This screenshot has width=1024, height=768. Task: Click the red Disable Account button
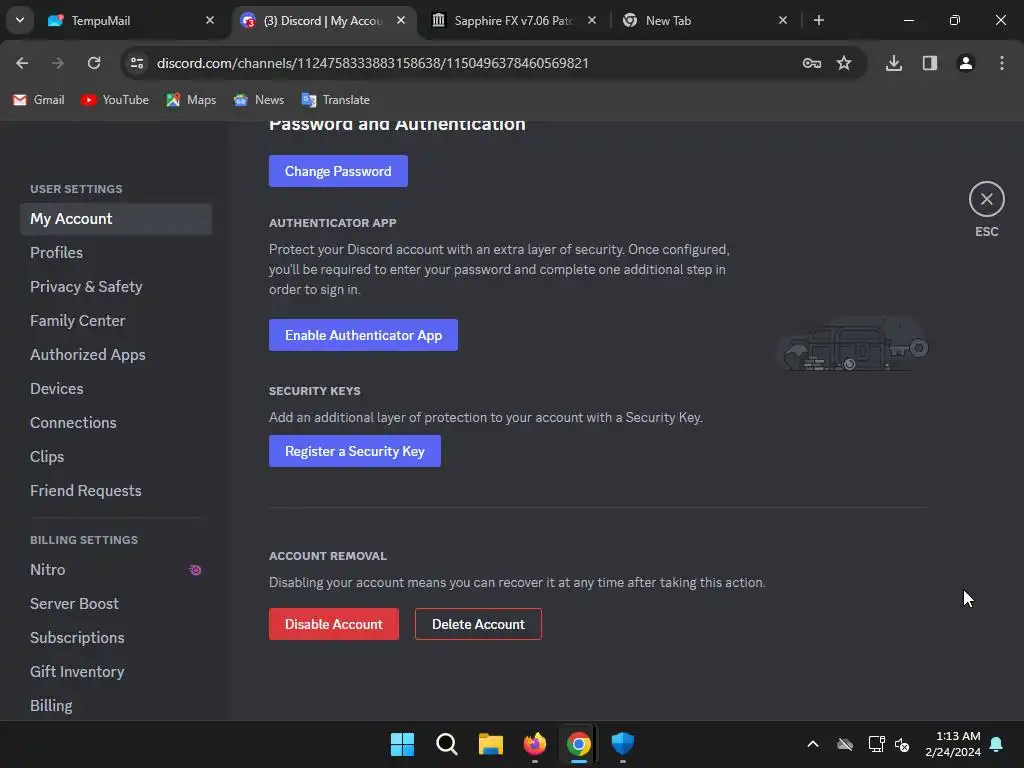click(x=334, y=624)
